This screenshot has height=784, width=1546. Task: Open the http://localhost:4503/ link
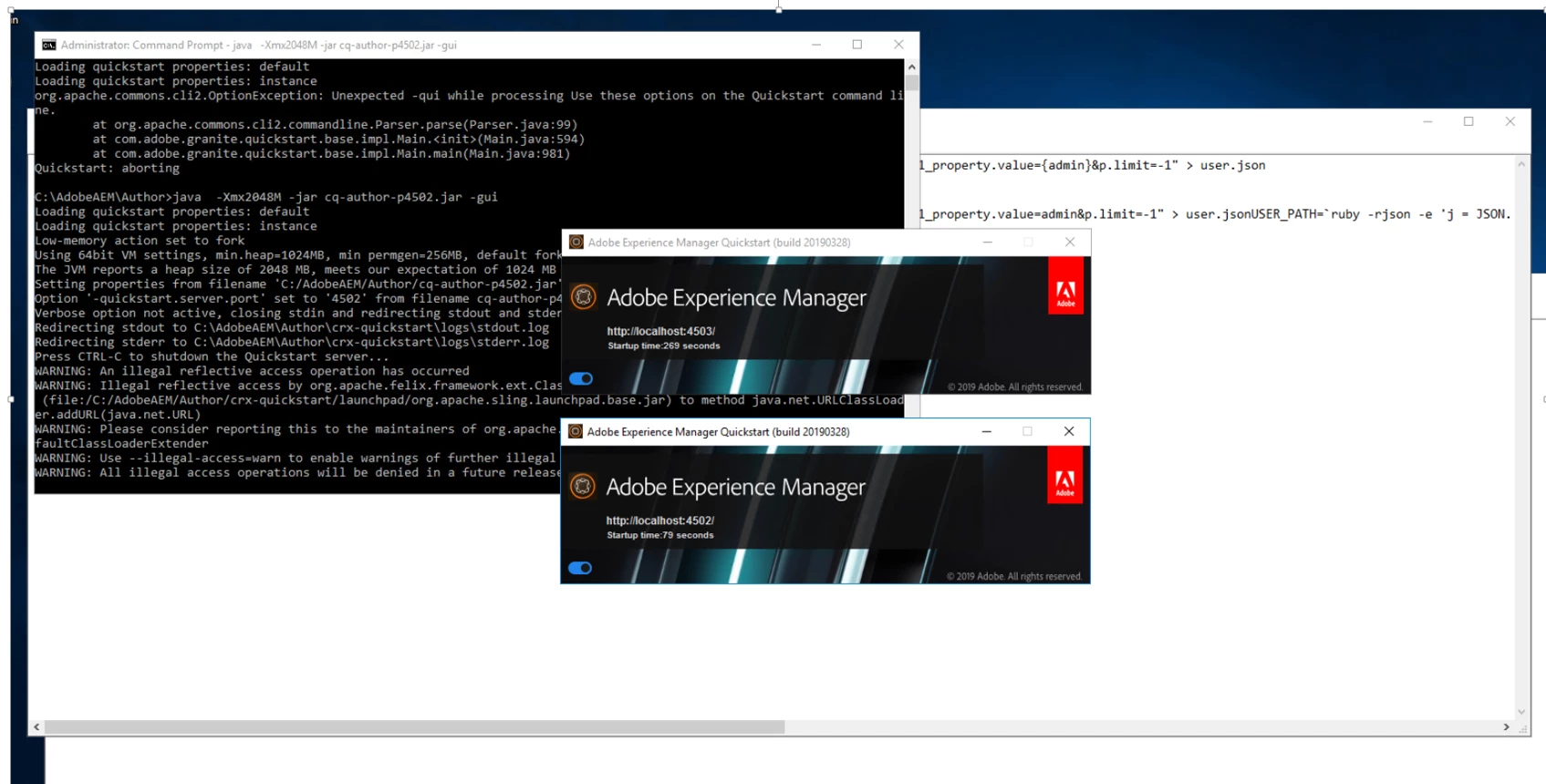pyautogui.click(x=661, y=331)
